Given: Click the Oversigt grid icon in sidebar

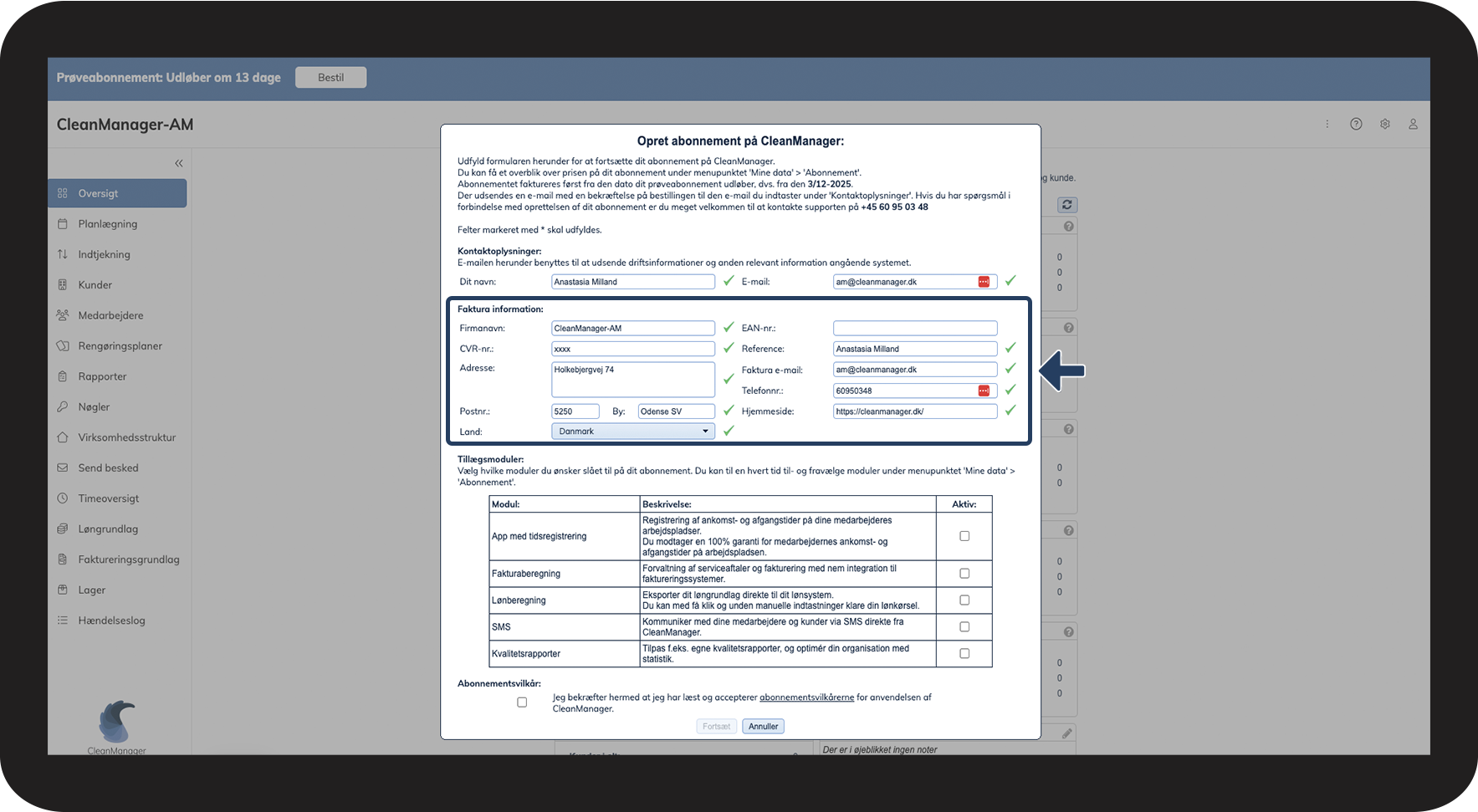Looking at the screenshot, I should pyautogui.click(x=62, y=193).
